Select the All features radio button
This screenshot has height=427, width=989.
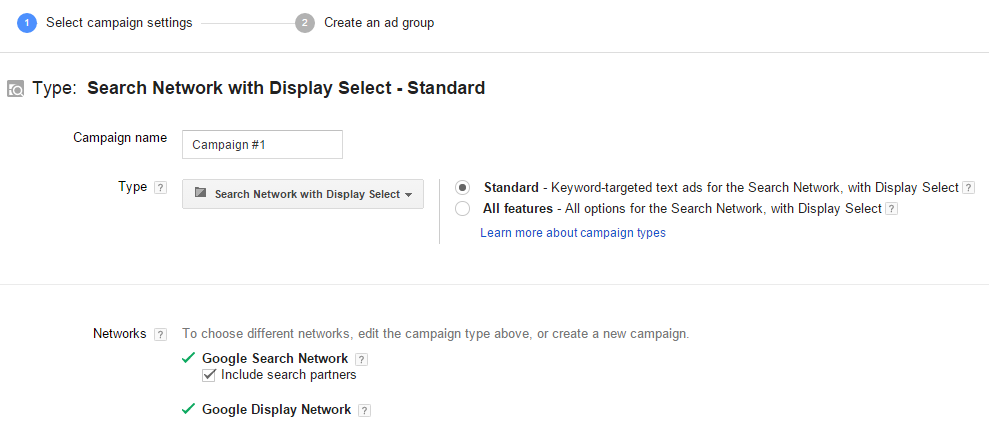462,209
